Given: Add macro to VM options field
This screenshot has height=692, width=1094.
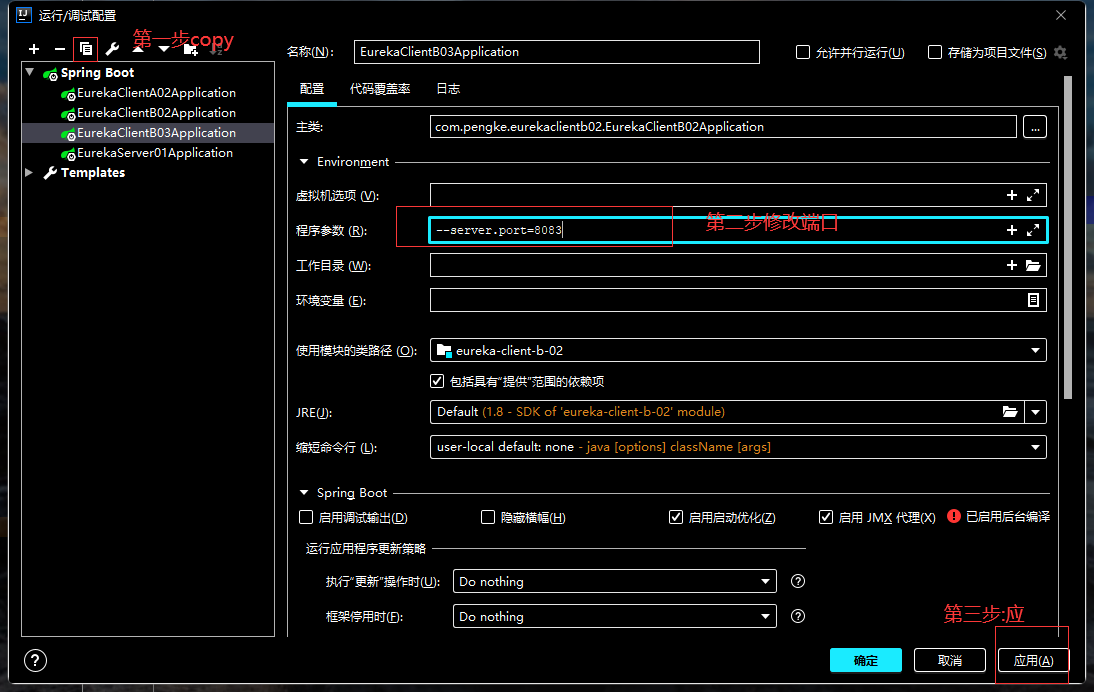Looking at the screenshot, I should [x=1012, y=195].
